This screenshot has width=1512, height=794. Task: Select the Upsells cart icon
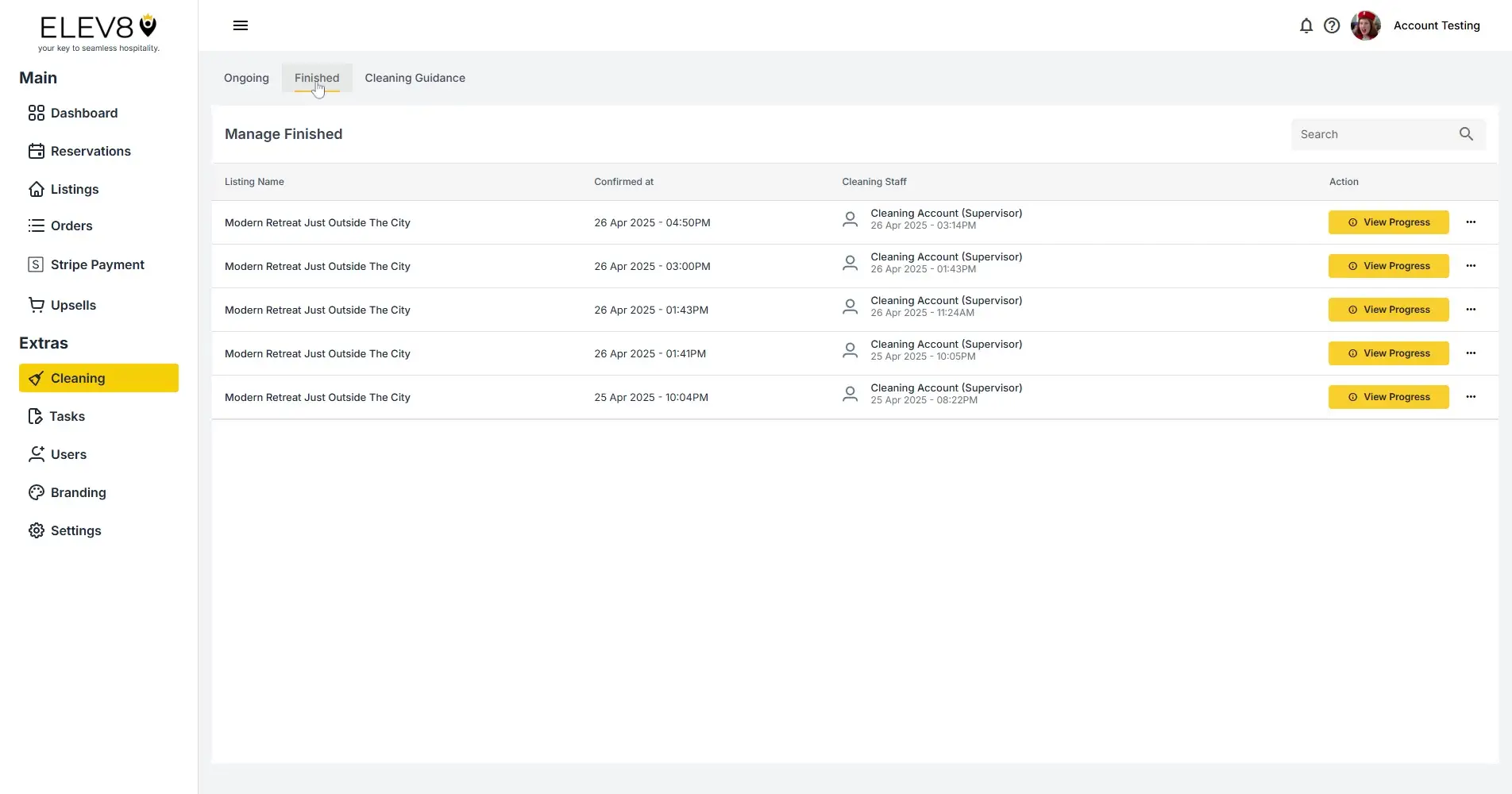click(x=37, y=304)
